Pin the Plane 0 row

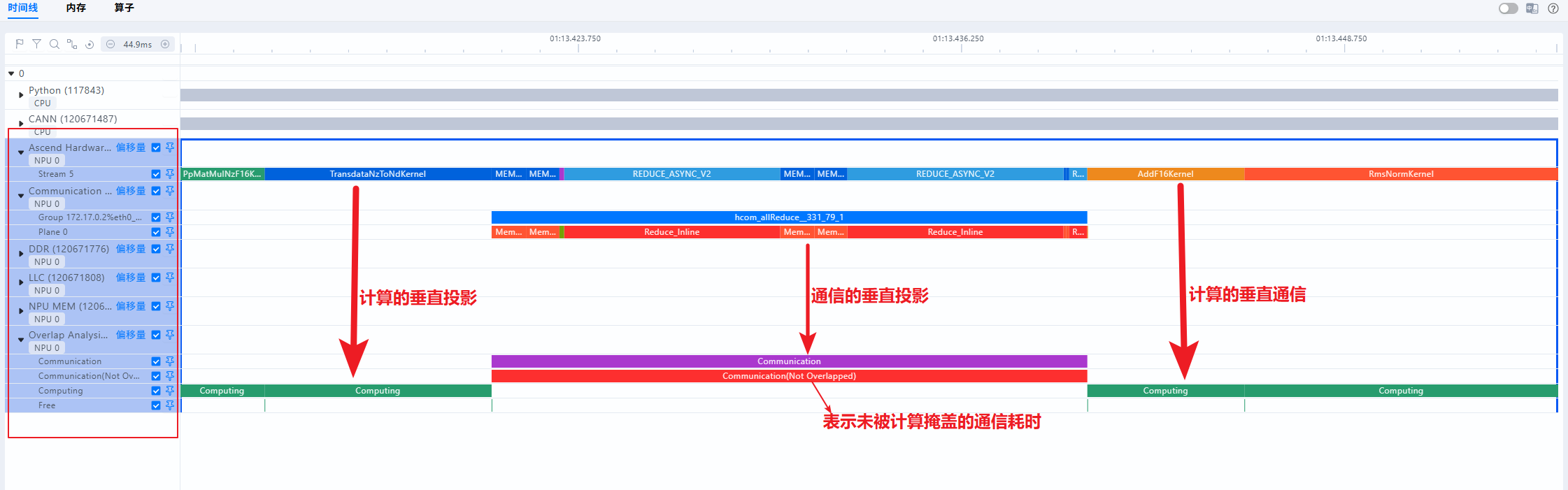point(170,232)
